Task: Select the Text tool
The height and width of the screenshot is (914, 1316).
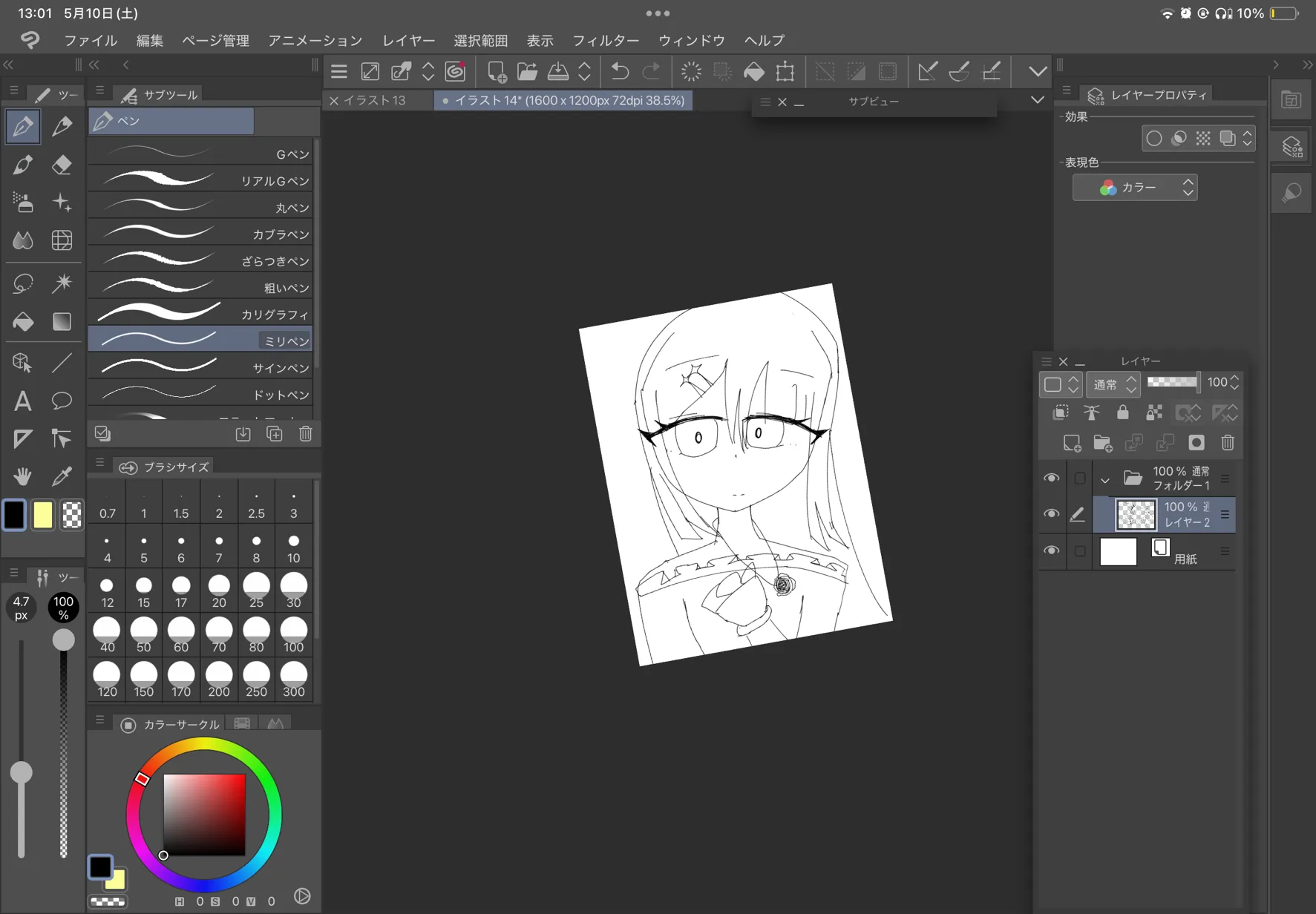Action: pyautogui.click(x=22, y=401)
